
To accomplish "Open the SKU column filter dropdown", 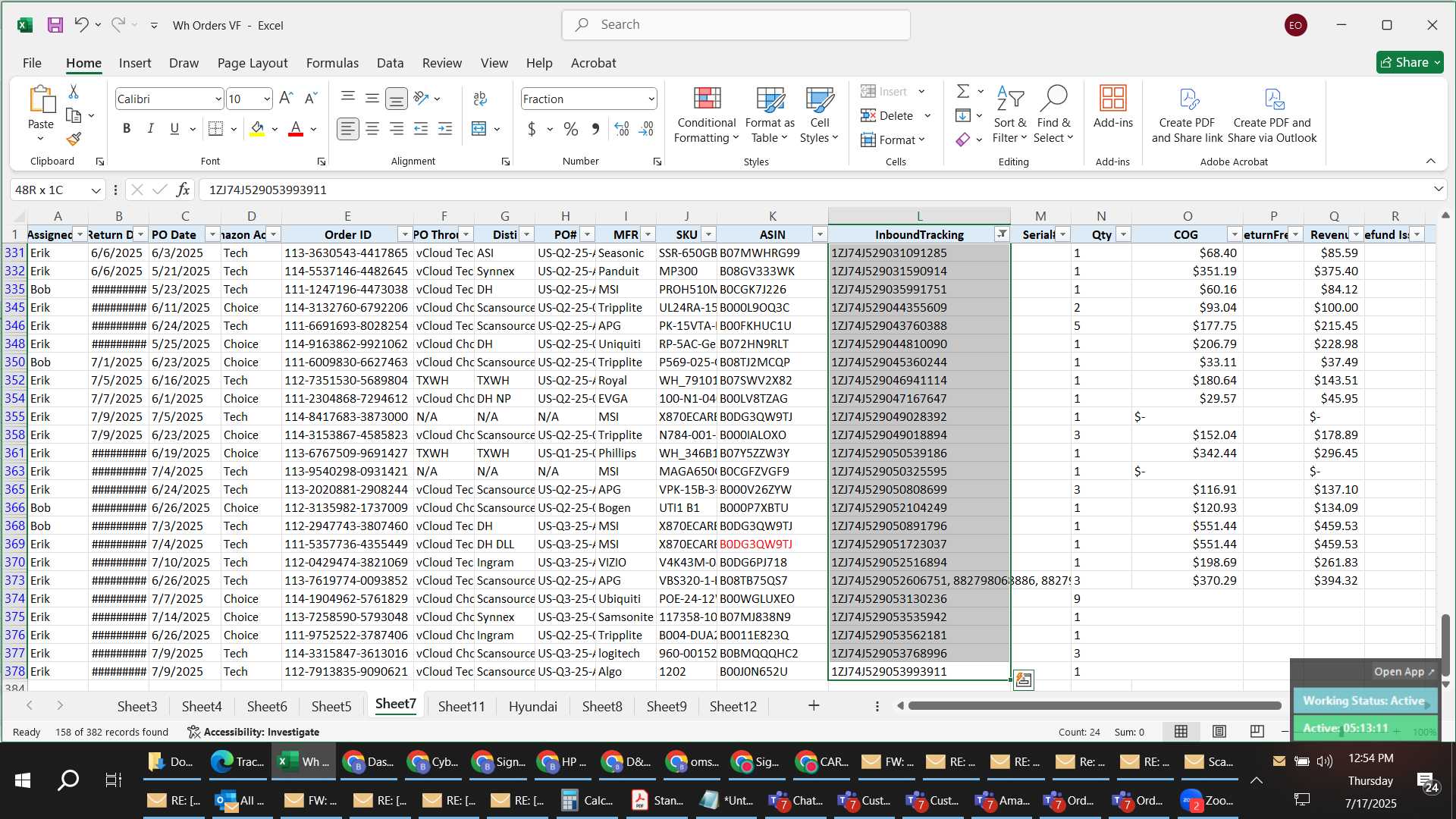I will click(x=708, y=234).
